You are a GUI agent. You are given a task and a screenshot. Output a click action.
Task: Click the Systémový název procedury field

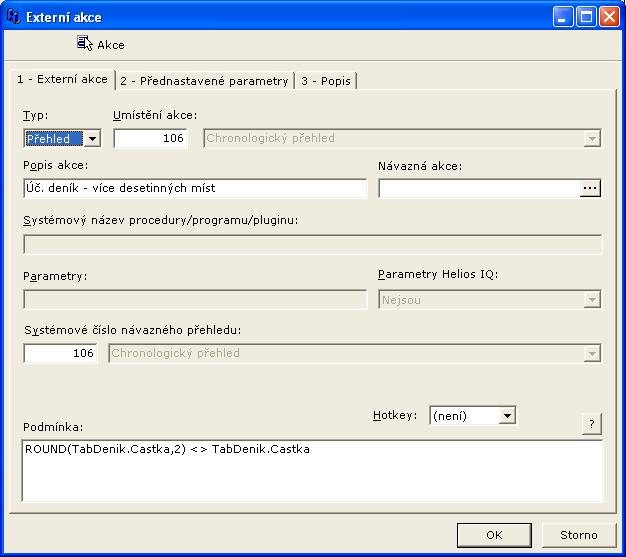point(312,245)
